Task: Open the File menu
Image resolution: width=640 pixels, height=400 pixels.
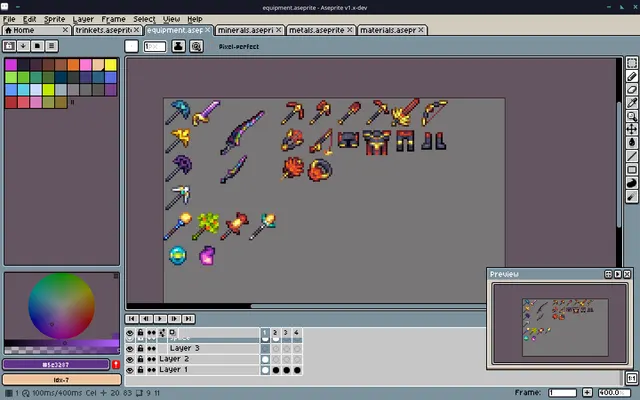Action: coord(9,19)
